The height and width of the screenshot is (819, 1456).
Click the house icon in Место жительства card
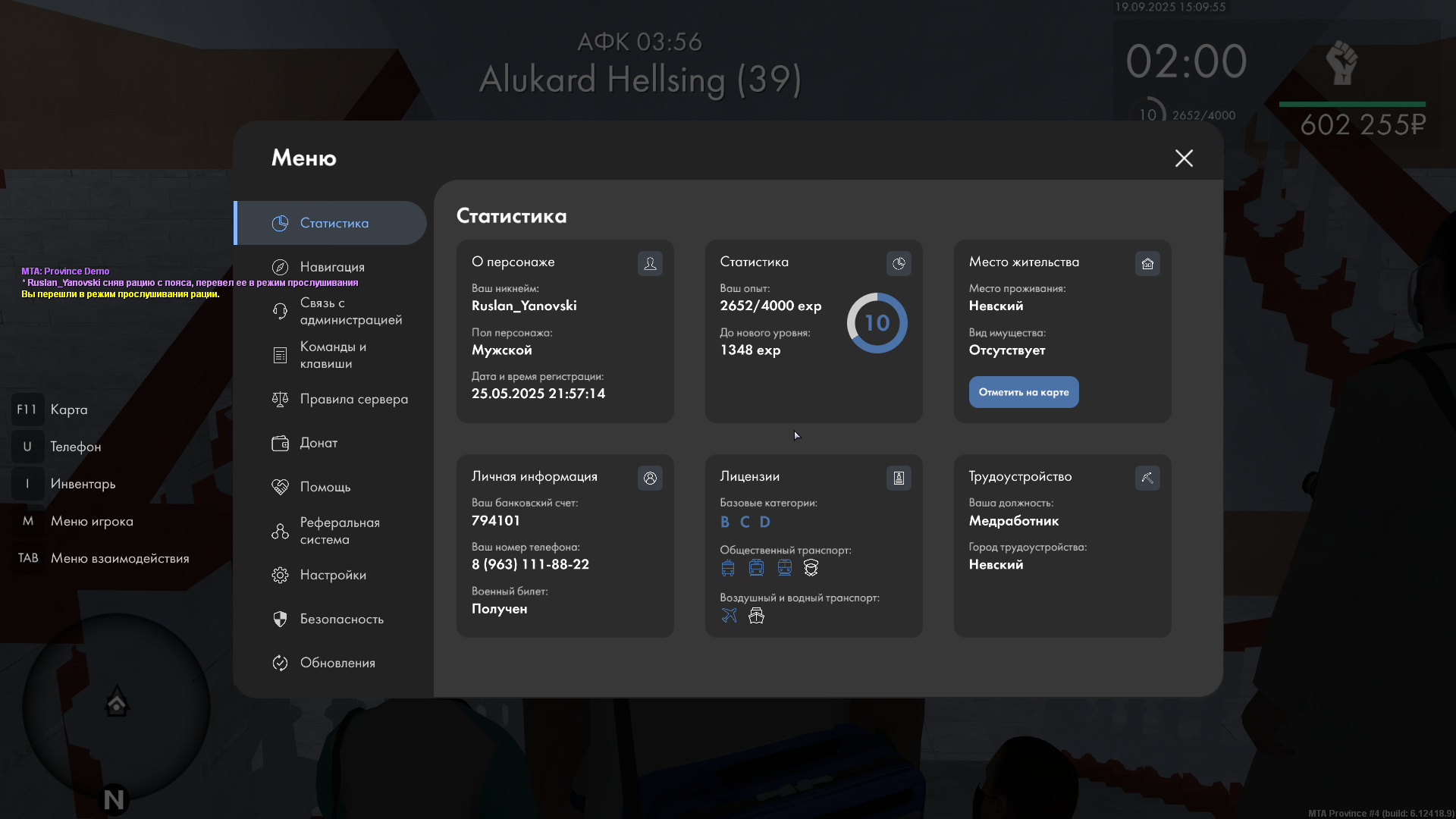(x=1147, y=263)
